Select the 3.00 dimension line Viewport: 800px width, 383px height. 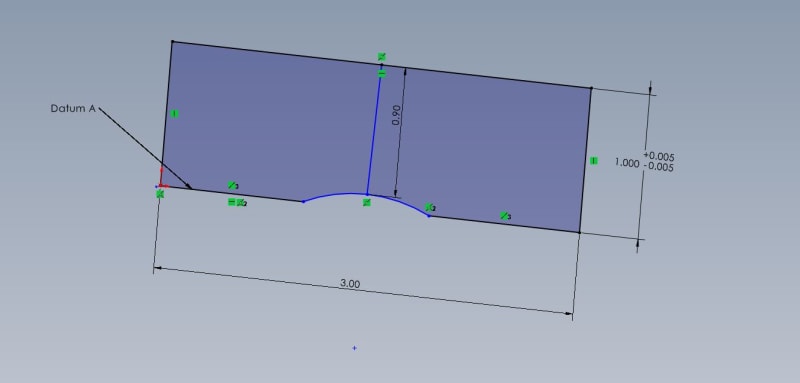(x=362, y=291)
